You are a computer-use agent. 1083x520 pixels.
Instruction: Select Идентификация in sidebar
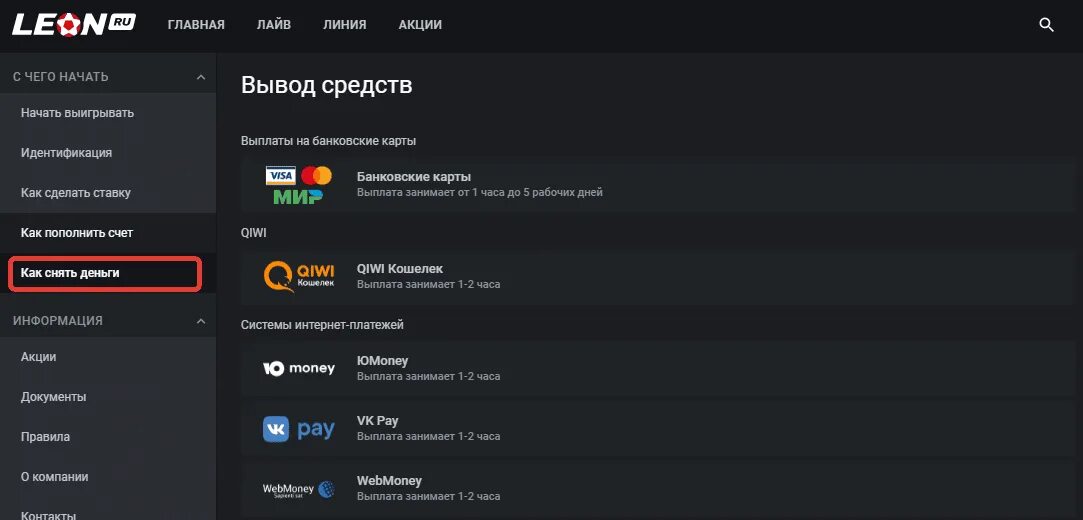(108, 153)
